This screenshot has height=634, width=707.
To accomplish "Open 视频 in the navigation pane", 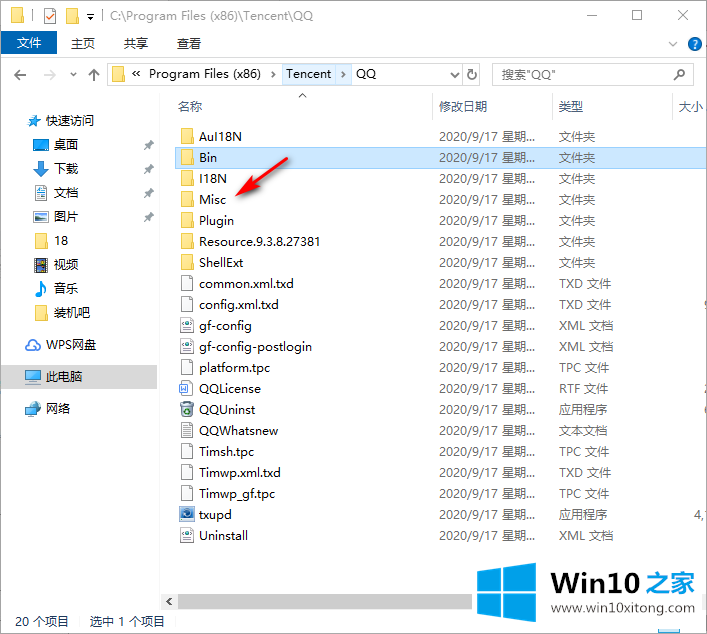I will [66, 265].
